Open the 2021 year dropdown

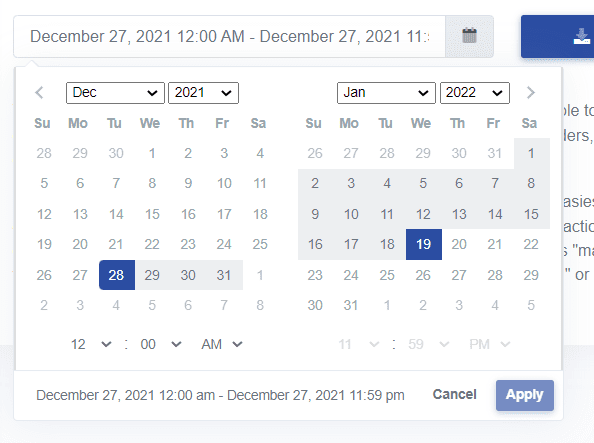[203, 93]
